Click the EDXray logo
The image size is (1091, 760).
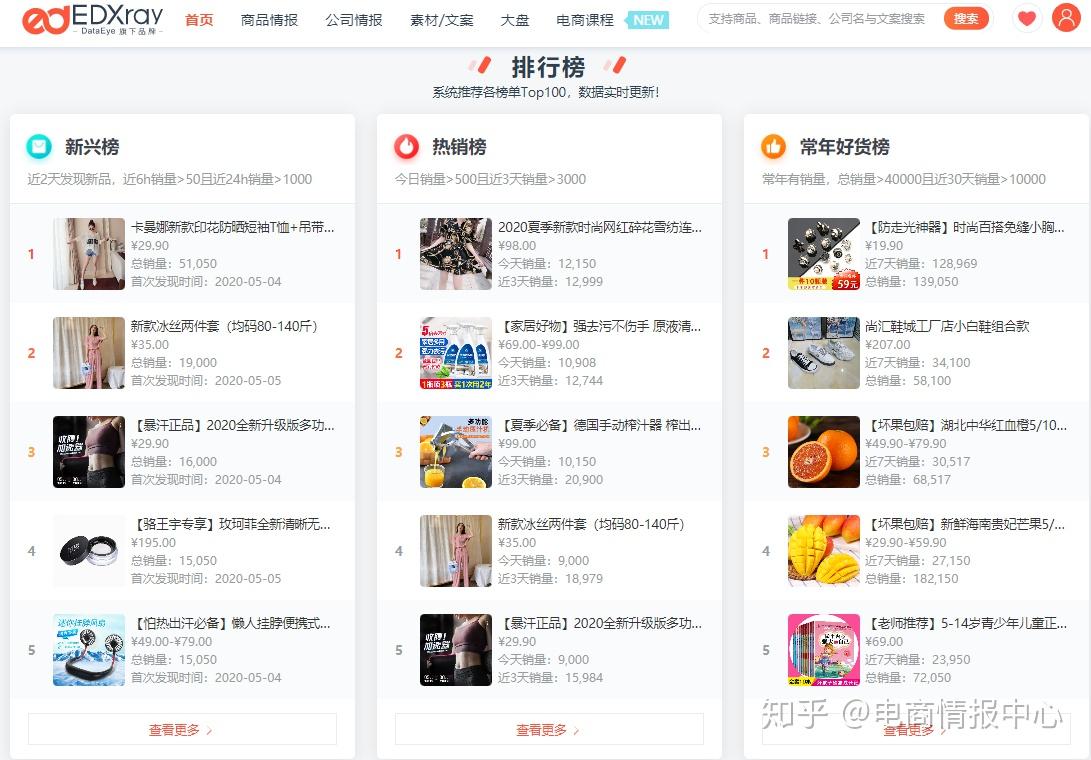90,20
